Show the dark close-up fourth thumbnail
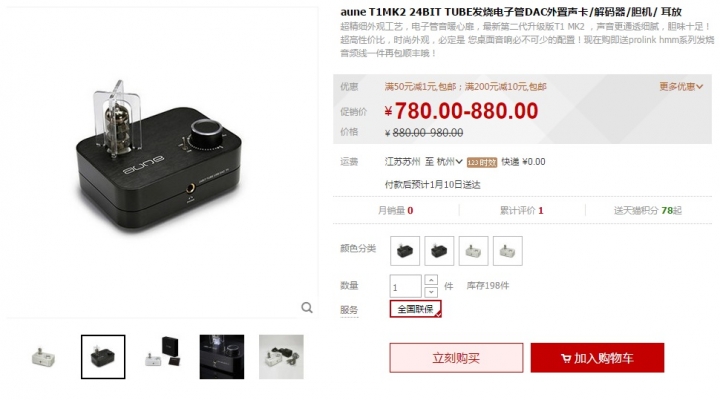The height and width of the screenshot is (400, 720). (222, 357)
